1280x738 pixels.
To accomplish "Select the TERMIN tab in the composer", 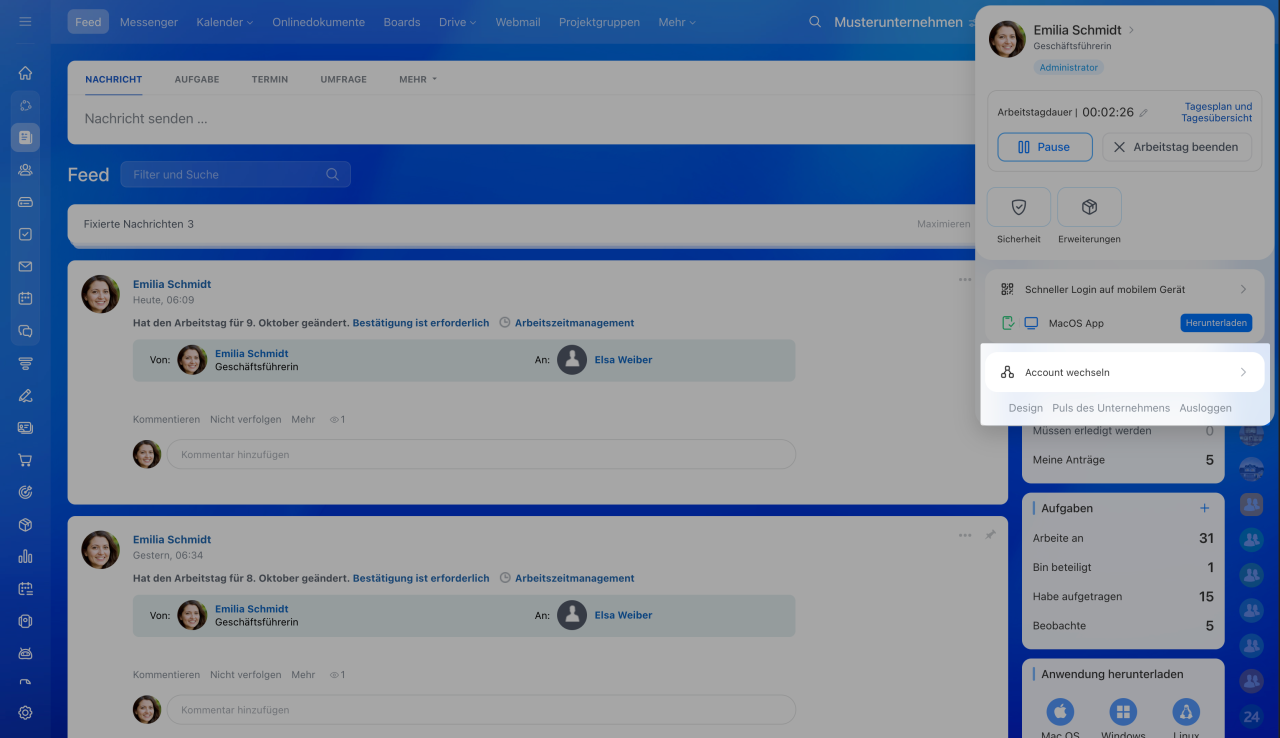I will (x=270, y=79).
